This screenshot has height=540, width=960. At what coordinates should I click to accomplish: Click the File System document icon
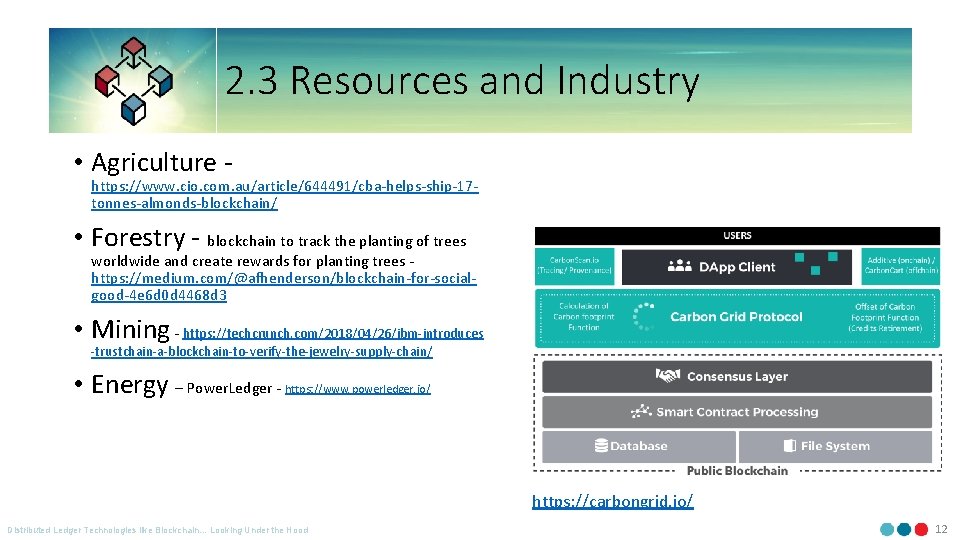tap(790, 445)
